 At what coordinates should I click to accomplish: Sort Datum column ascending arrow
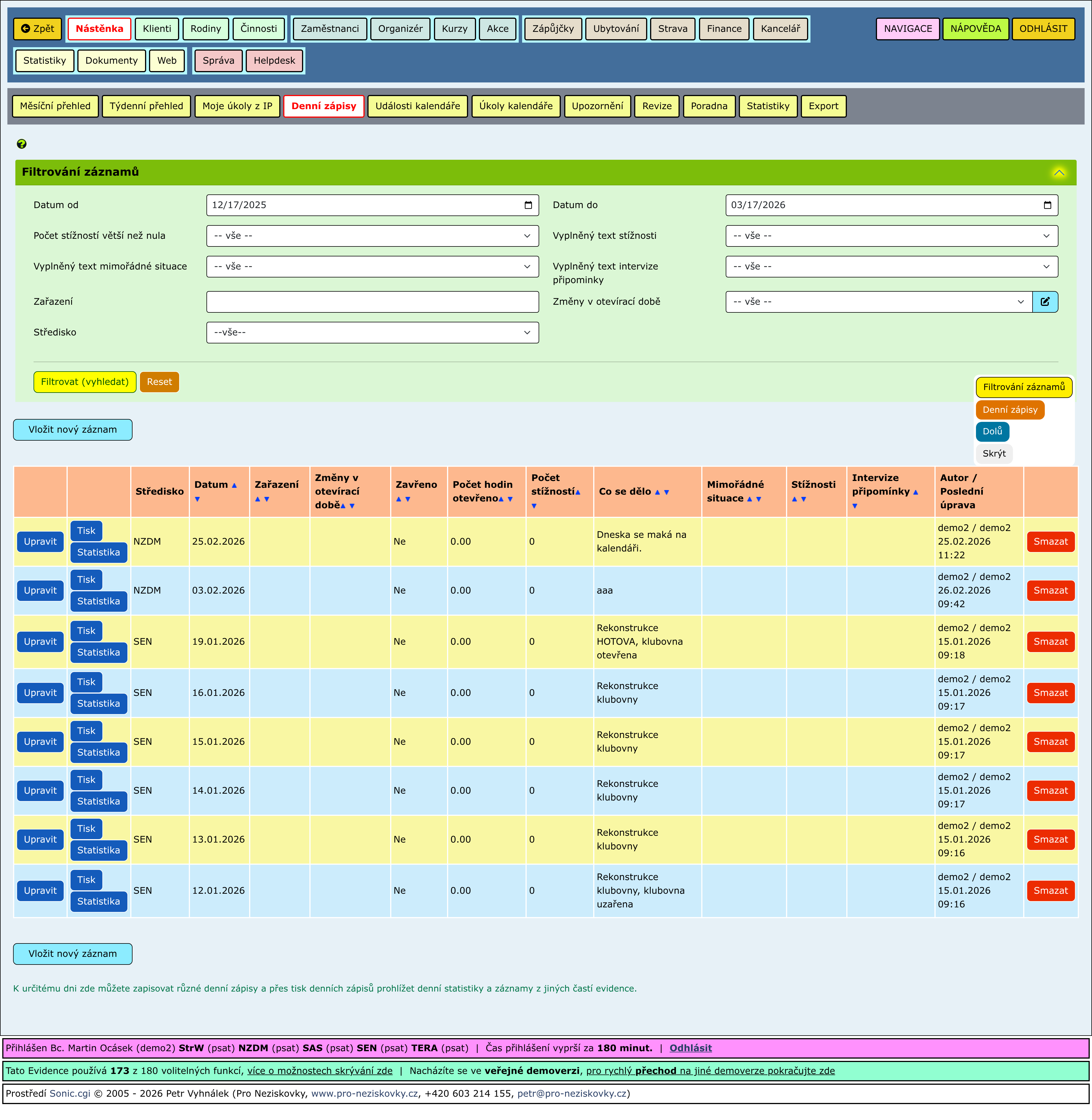234,486
